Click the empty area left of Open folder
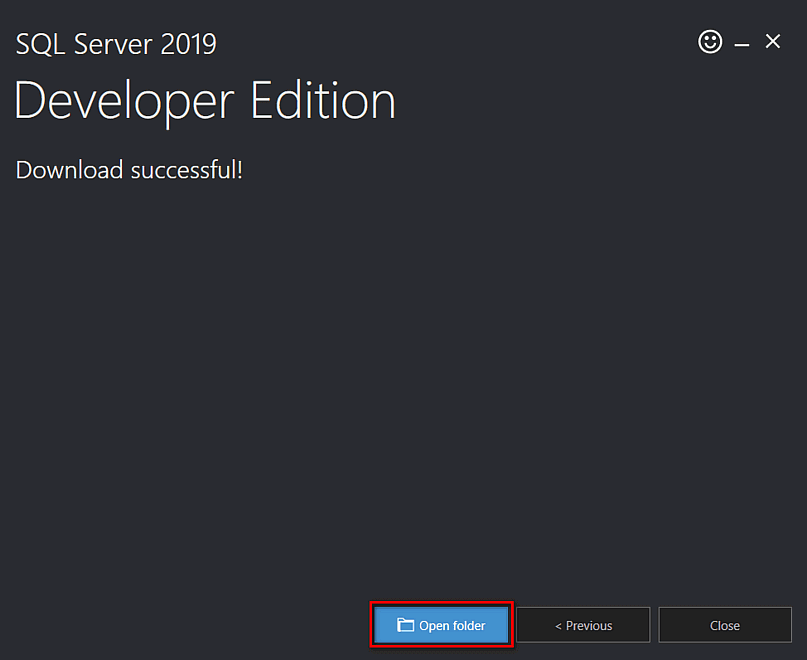The image size is (807, 660). (x=180, y=625)
